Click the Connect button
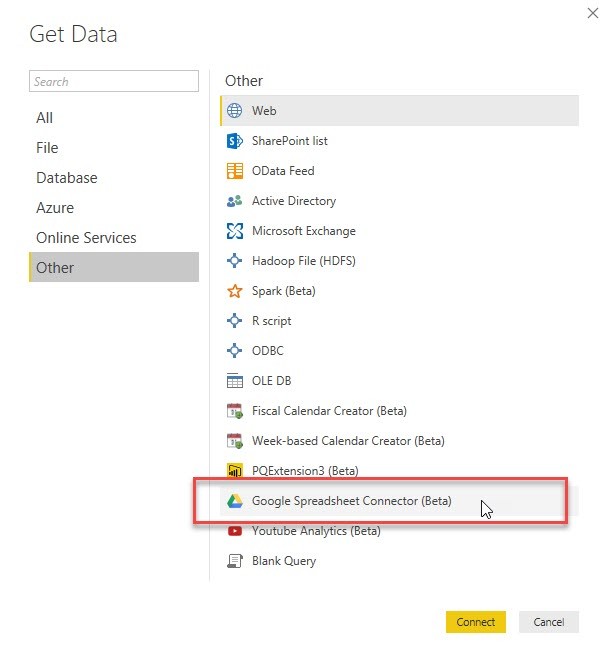The image size is (609, 662). 476,622
